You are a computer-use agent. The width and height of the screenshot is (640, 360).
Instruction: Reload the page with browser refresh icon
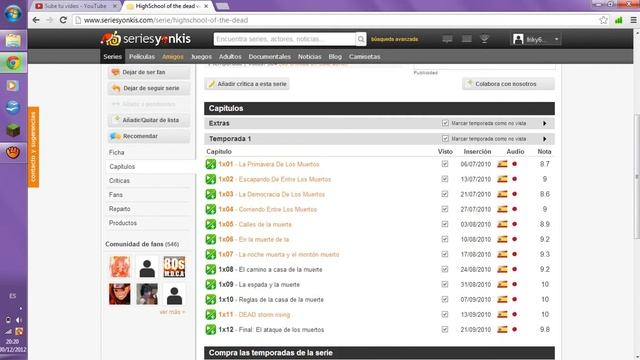(63, 20)
